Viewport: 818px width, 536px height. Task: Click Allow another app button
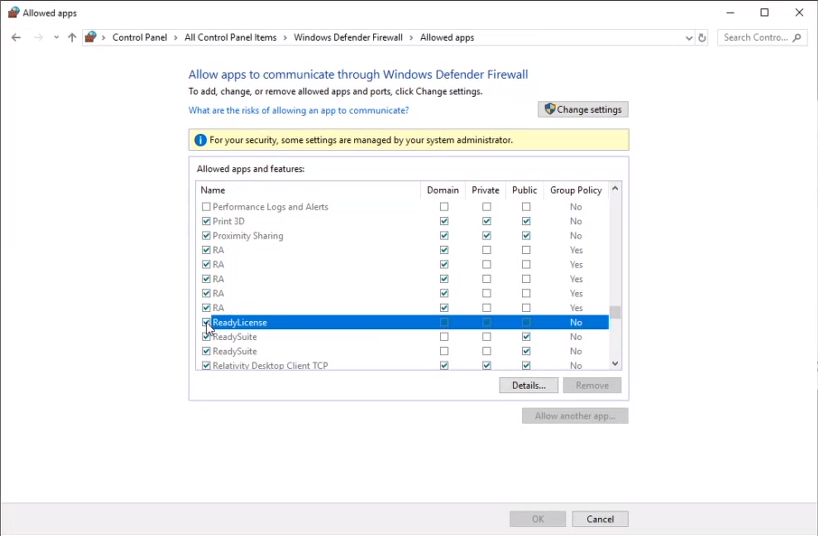coord(575,416)
